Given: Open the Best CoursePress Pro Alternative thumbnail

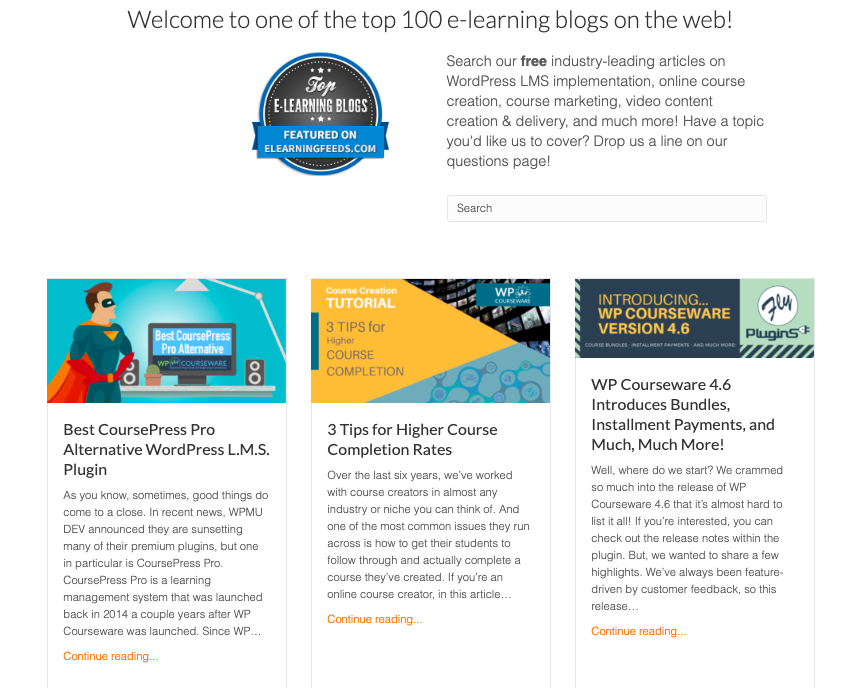Looking at the screenshot, I should click(x=167, y=341).
